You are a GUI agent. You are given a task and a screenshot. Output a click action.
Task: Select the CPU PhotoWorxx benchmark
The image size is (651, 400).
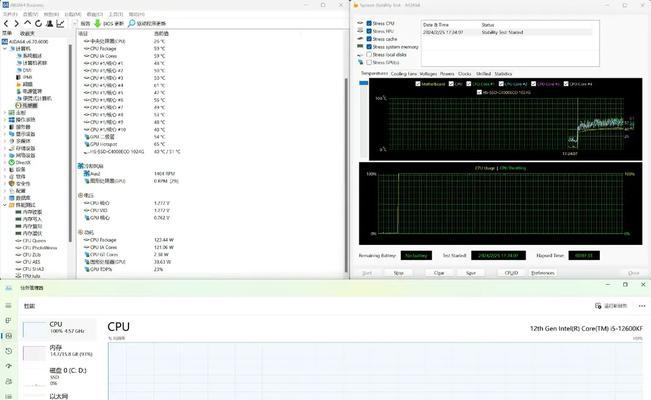(x=36, y=248)
